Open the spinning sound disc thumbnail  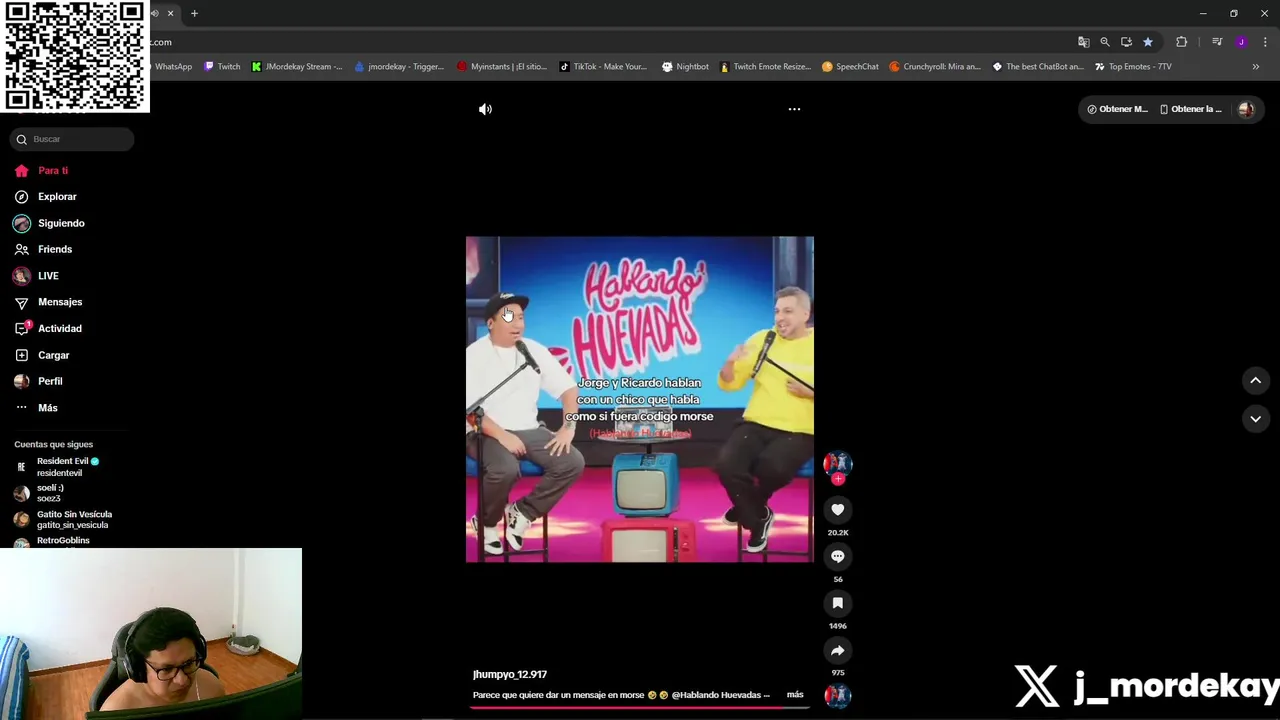(838, 695)
